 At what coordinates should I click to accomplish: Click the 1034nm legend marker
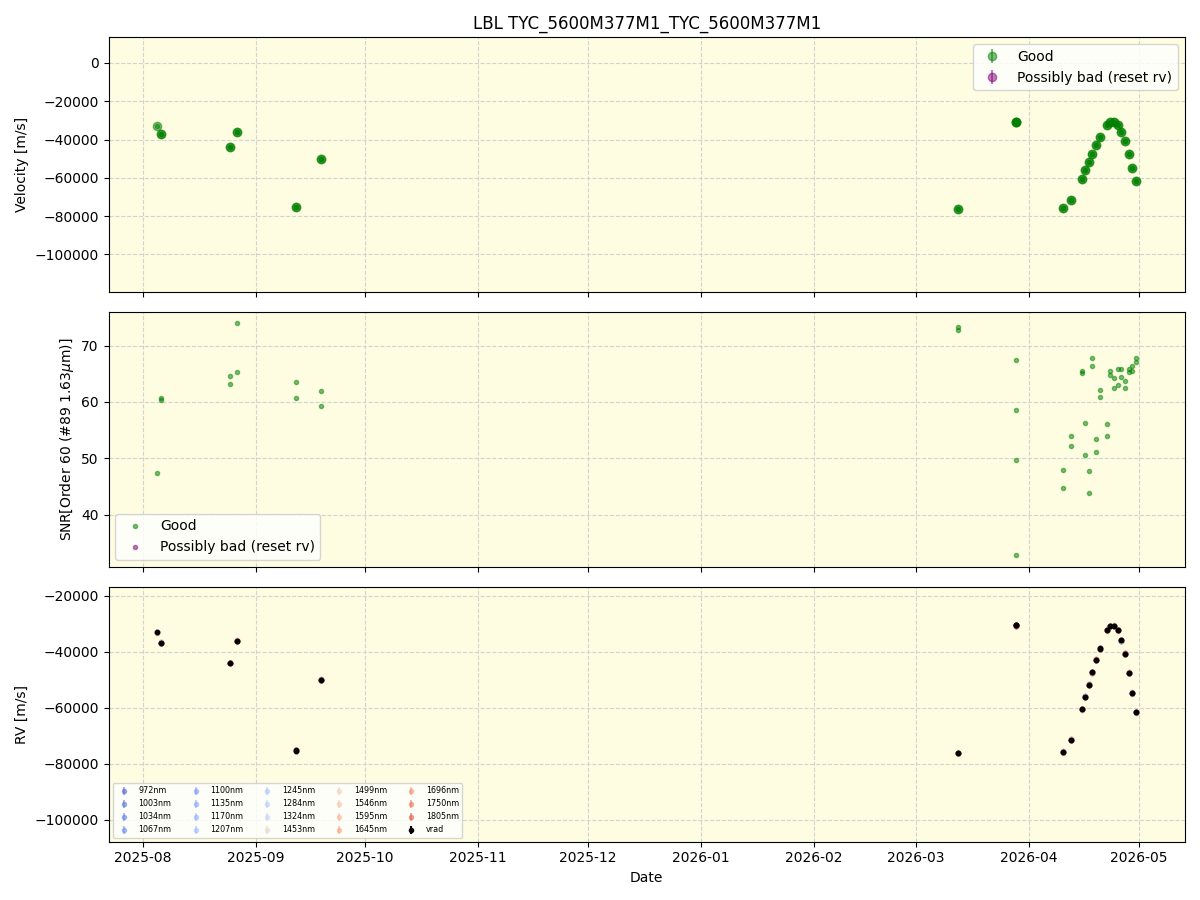(x=124, y=817)
